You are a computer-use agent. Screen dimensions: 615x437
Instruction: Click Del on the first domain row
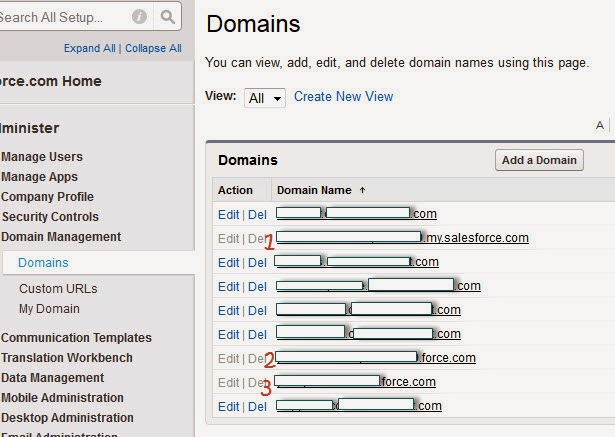point(257,215)
